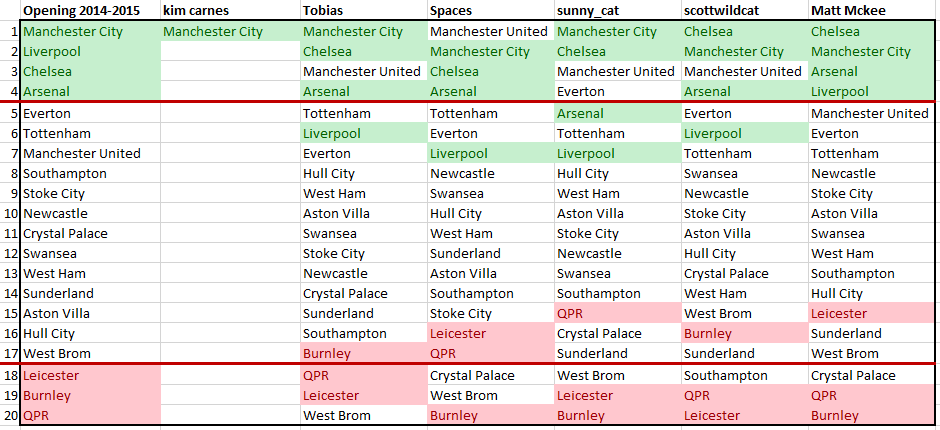Viewport: 940px width, 430px height.
Task: Select red QPR cell in sunny_cat column
Action: coord(618,313)
